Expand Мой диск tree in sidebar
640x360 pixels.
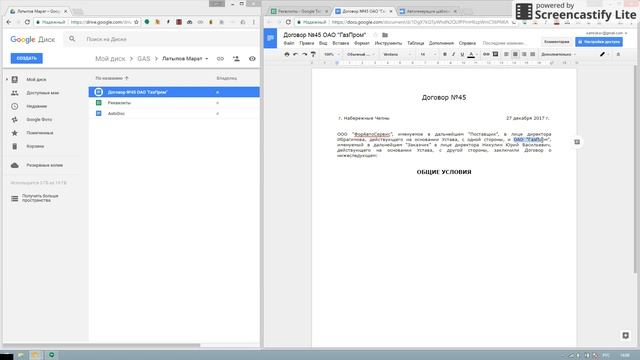coord(7,80)
